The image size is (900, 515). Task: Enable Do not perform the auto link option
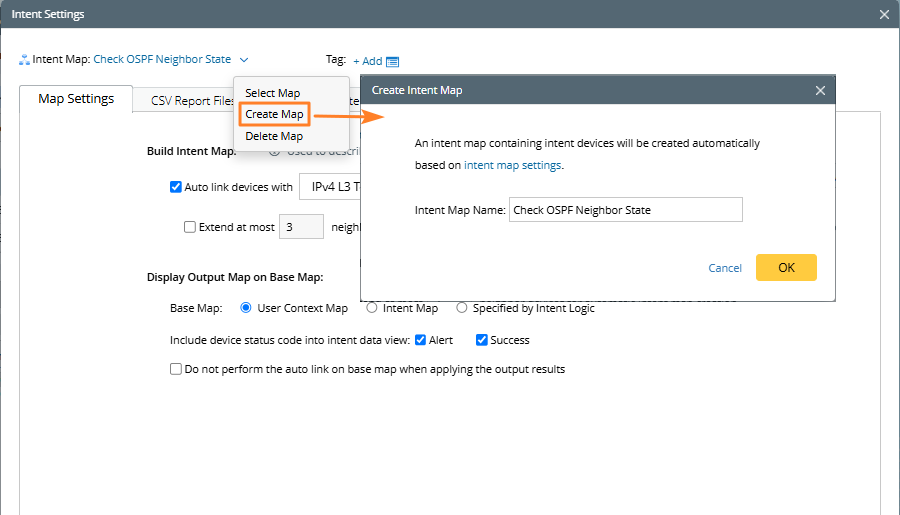point(176,369)
